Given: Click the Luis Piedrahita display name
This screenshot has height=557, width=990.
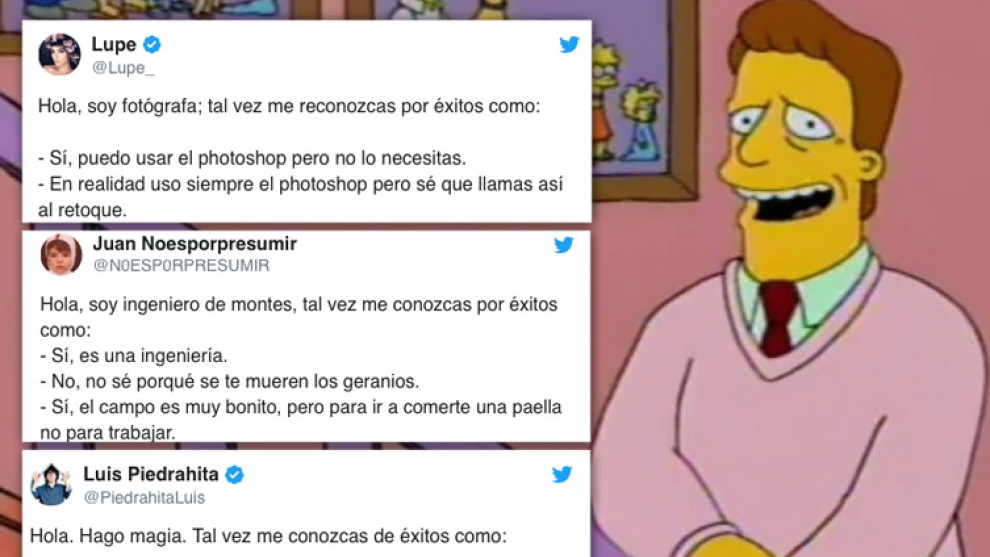Looking at the screenshot, I should 151,474.
